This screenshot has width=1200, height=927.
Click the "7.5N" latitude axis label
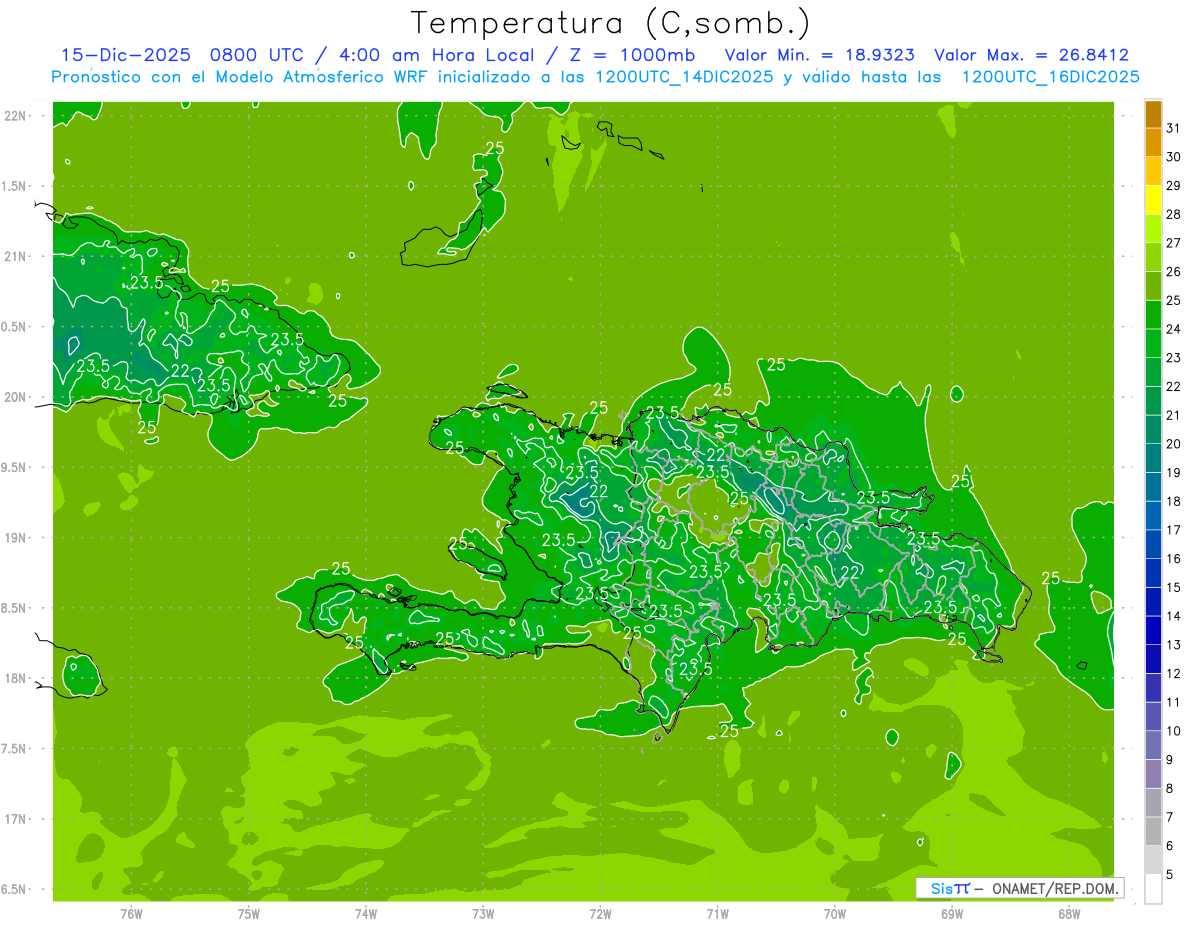pyautogui.click(x=15, y=749)
